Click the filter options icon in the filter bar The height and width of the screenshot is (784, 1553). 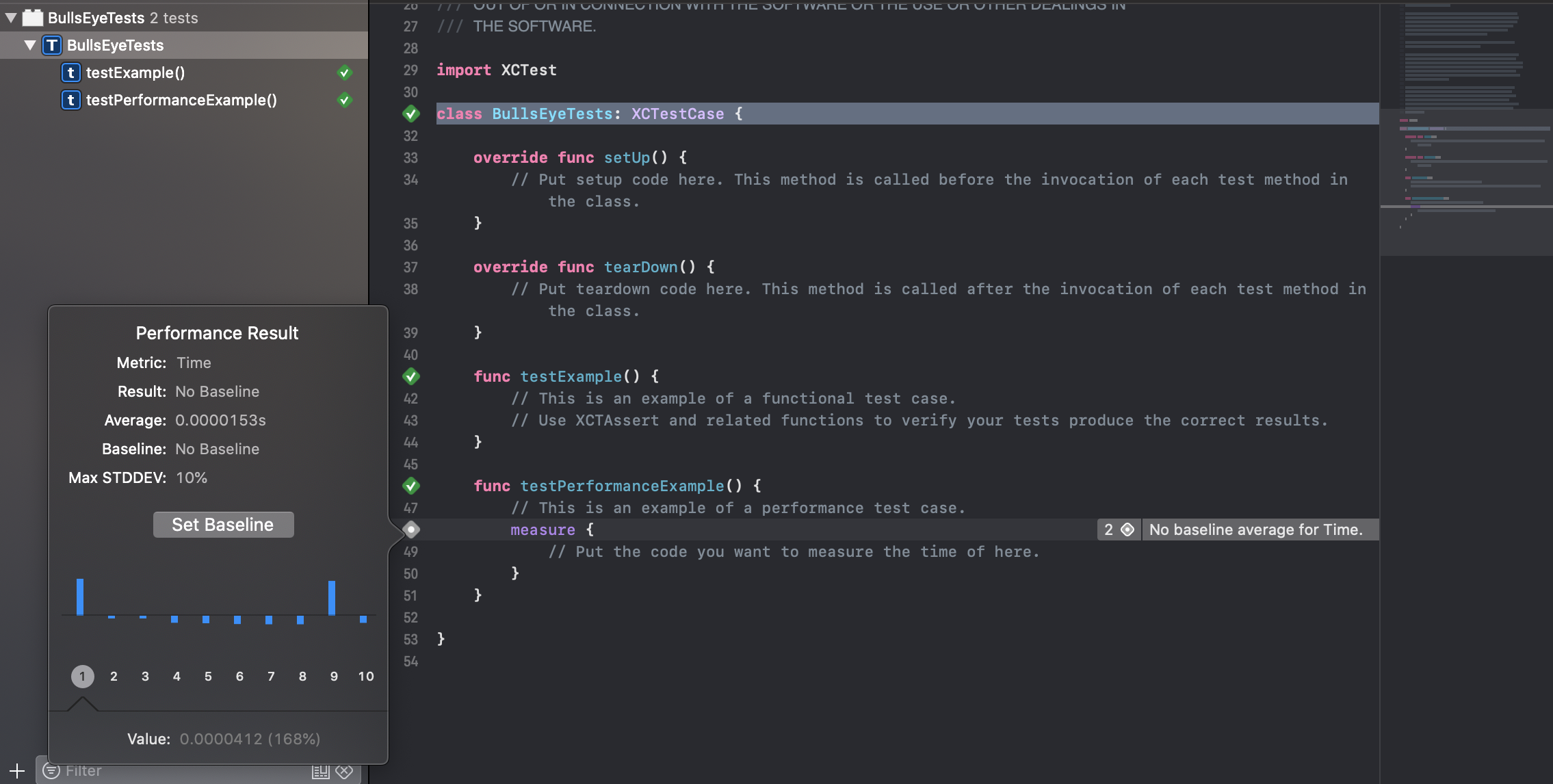coord(51,771)
